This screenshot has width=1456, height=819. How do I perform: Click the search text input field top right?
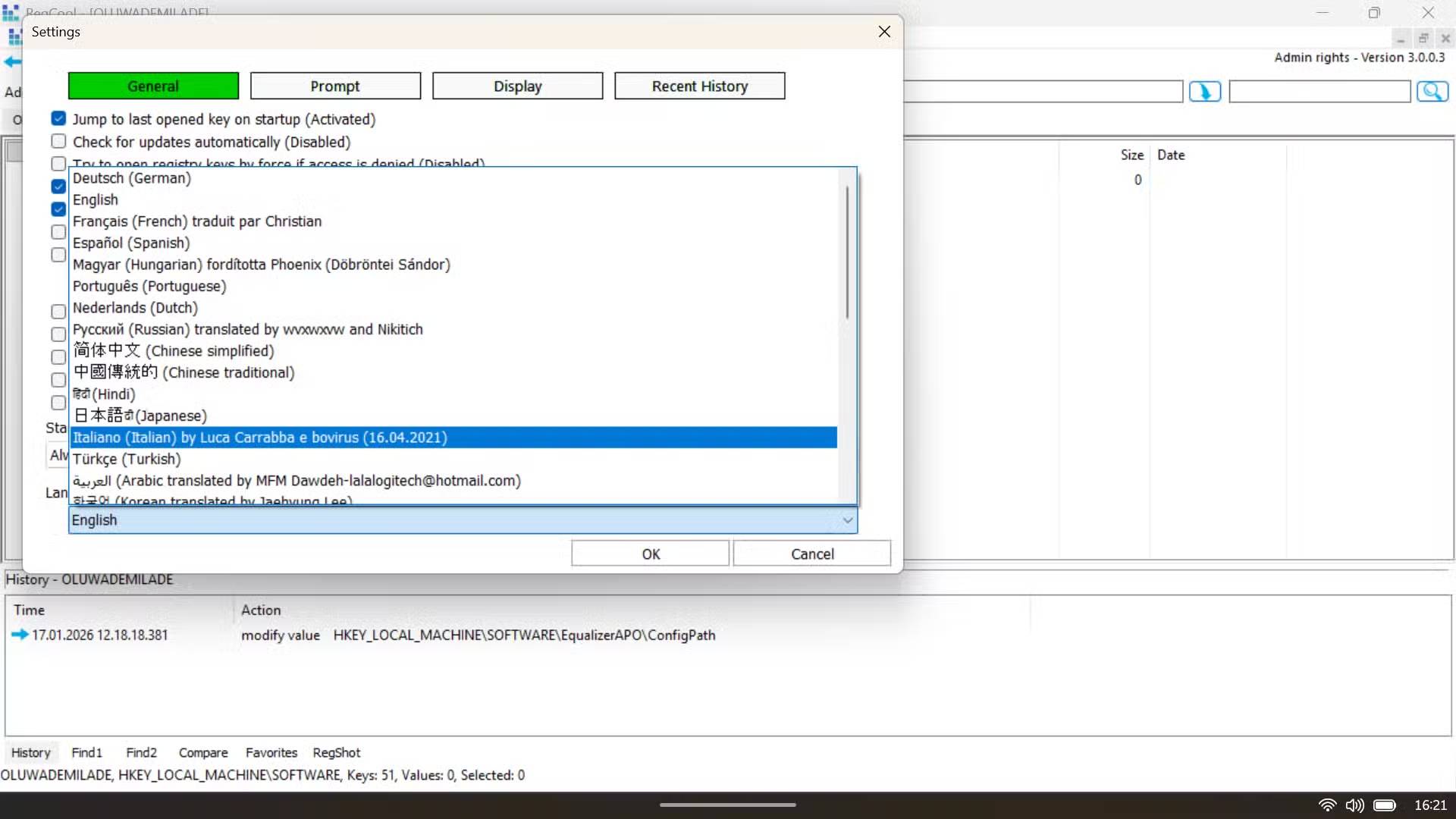tap(1319, 91)
